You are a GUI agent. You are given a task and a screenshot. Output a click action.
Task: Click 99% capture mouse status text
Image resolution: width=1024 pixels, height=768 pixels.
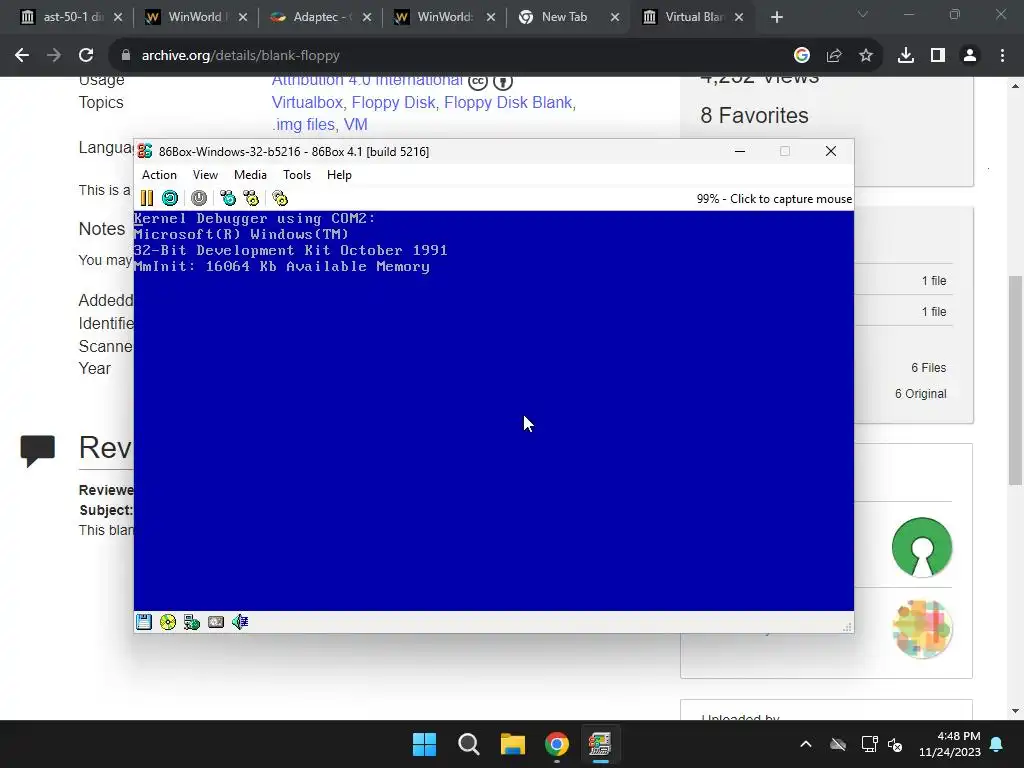click(774, 199)
